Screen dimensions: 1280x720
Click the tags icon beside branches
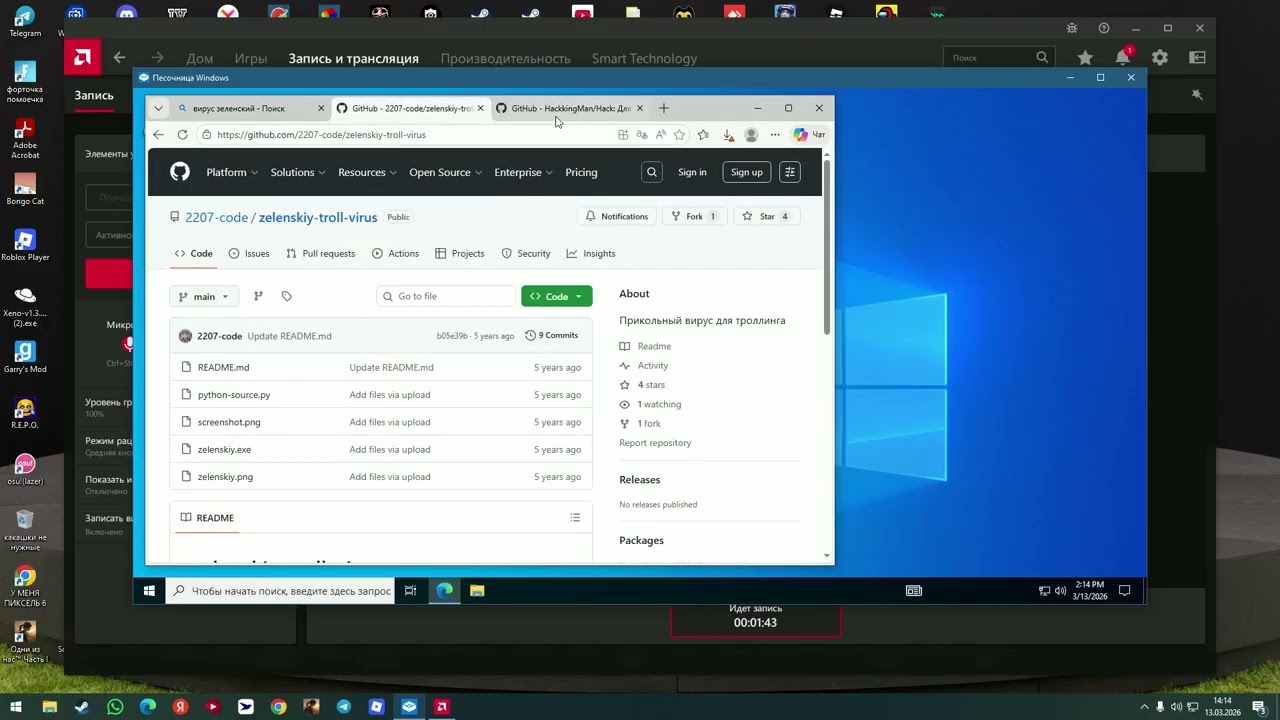click(287, 296)
